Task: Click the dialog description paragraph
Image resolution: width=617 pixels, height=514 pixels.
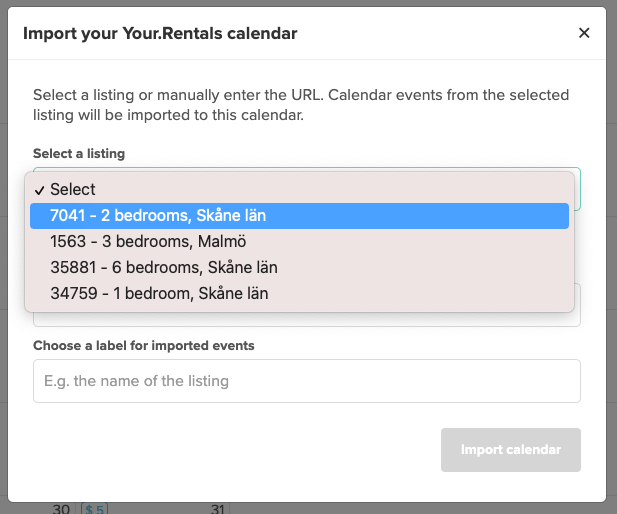Action: coord(301,105)
